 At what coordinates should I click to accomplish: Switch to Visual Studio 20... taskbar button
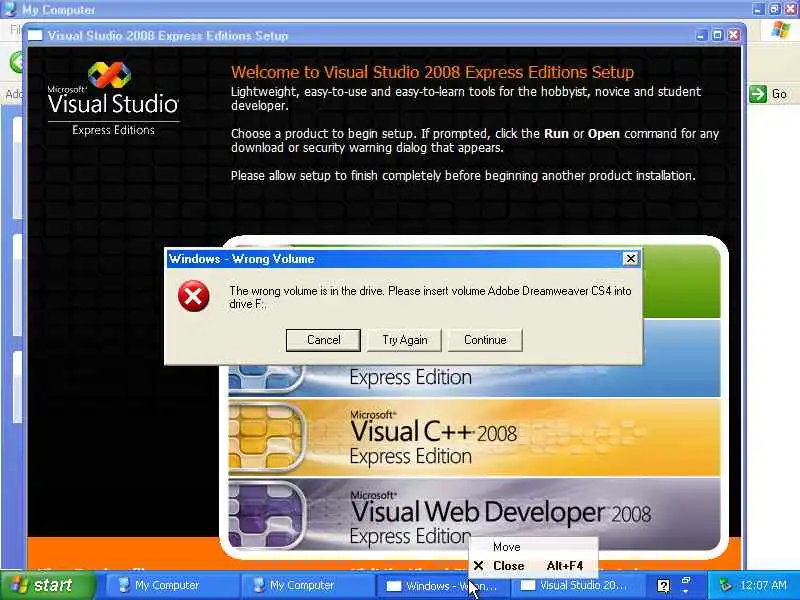pos(577,586)
